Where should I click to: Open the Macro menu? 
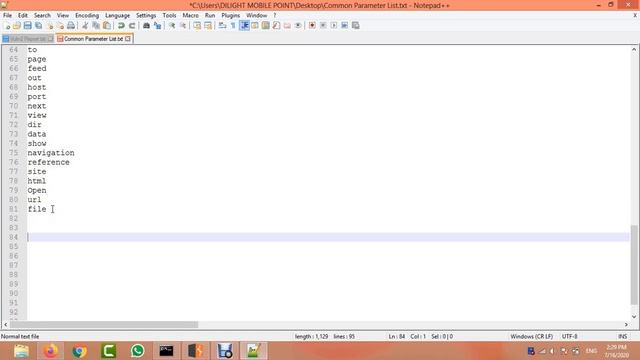[x=190, y=16]
